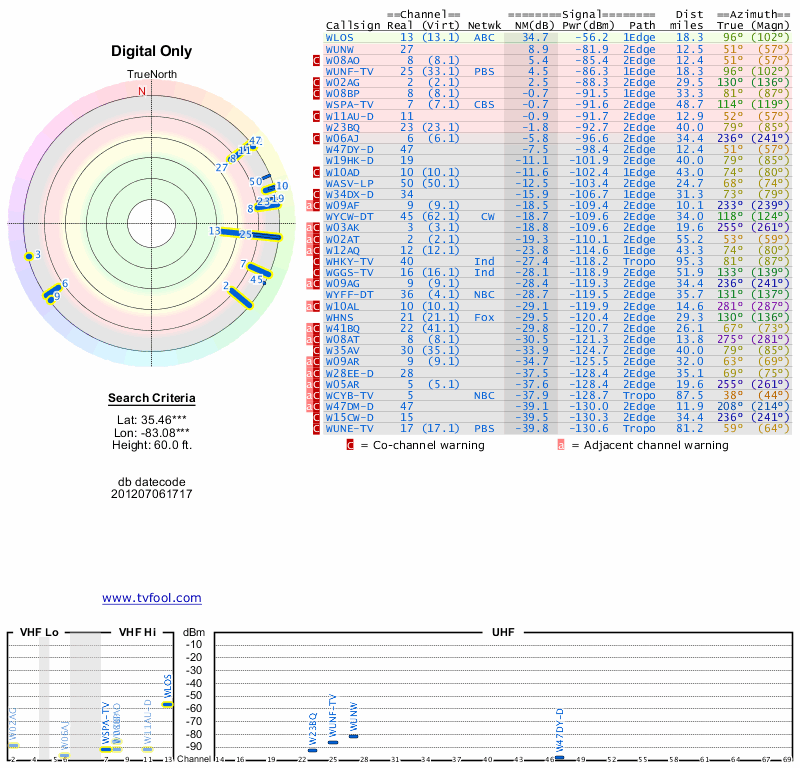Click the co-channel warning icon beside W08AO
The image size is (800, 768).
click(317, 61)
